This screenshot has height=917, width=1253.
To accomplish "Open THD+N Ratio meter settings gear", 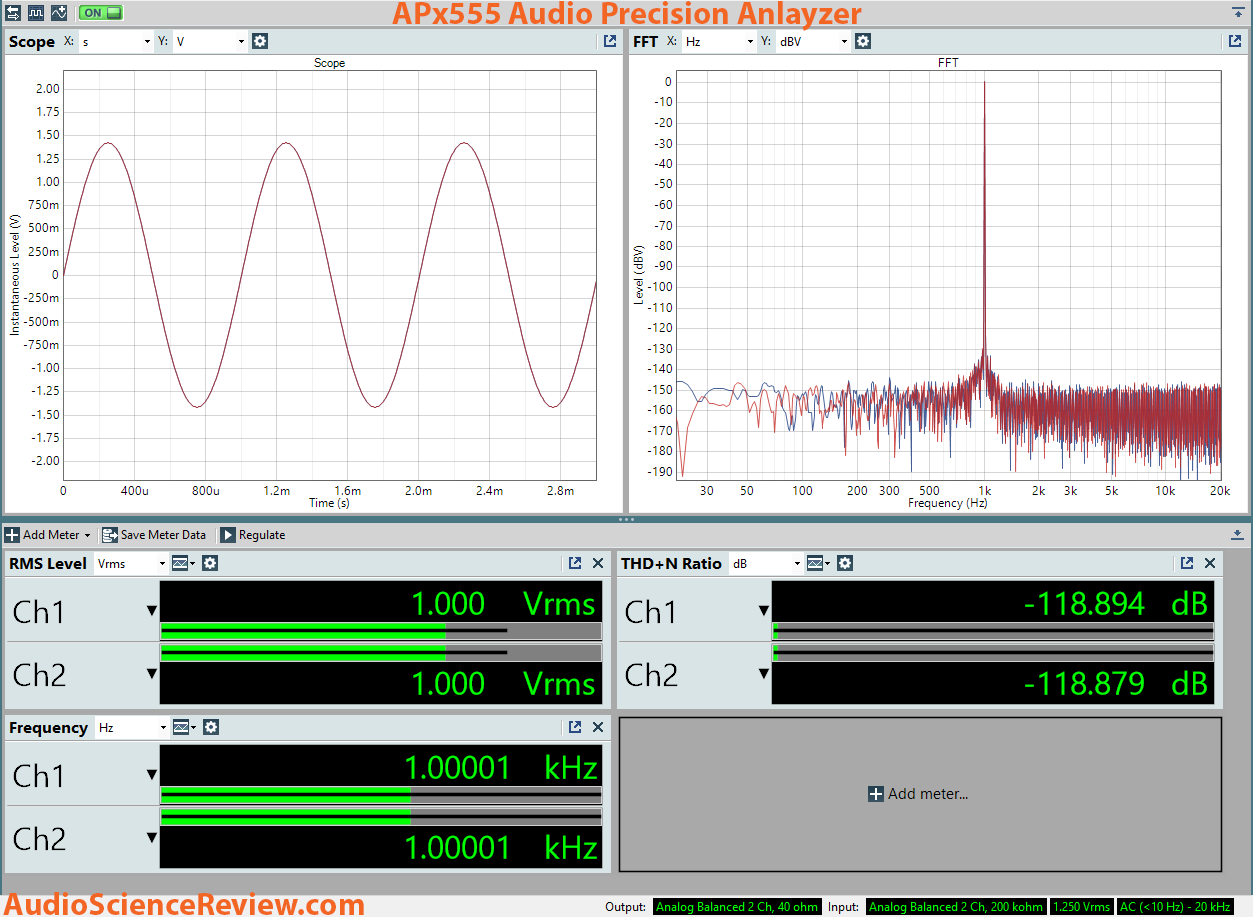I will 845,564.
